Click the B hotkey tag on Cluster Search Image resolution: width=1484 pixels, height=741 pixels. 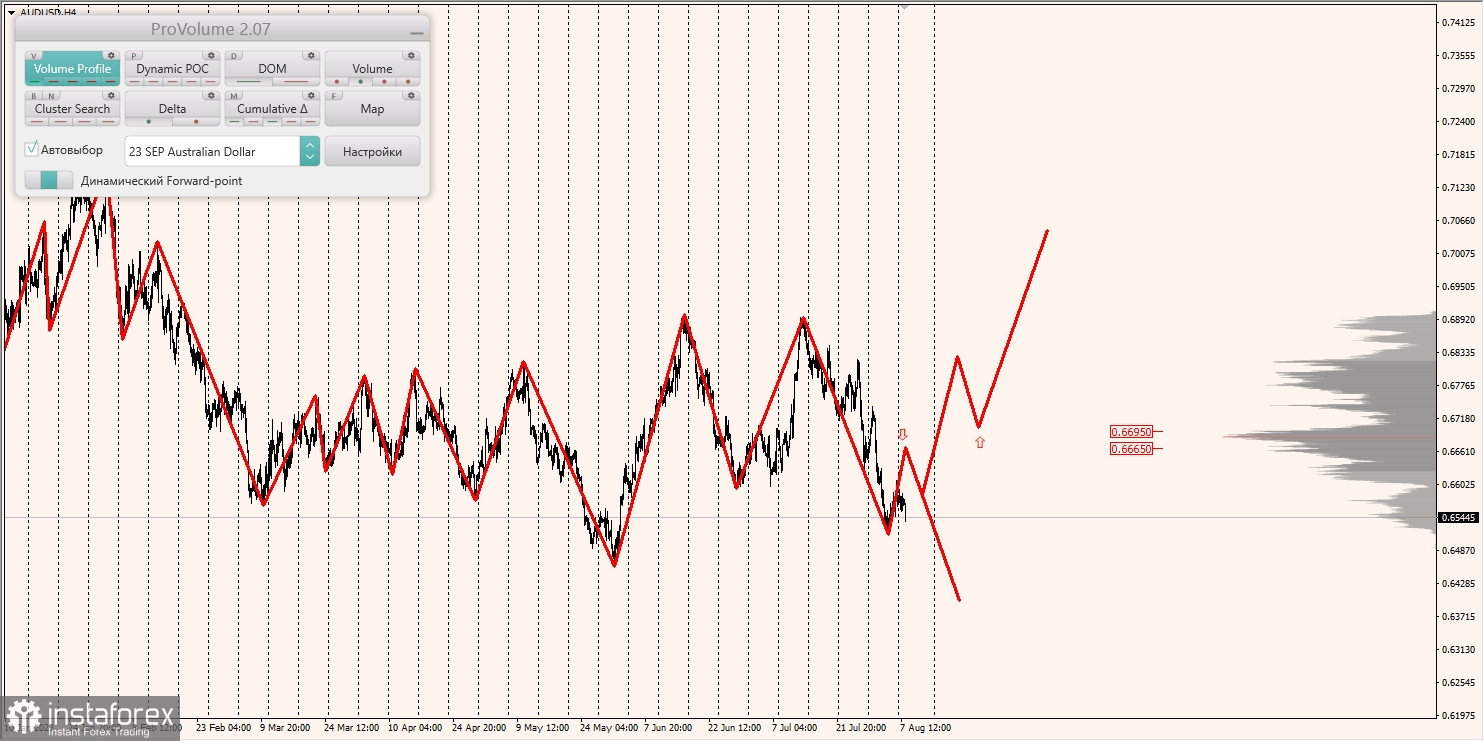(x=34, y=96)
